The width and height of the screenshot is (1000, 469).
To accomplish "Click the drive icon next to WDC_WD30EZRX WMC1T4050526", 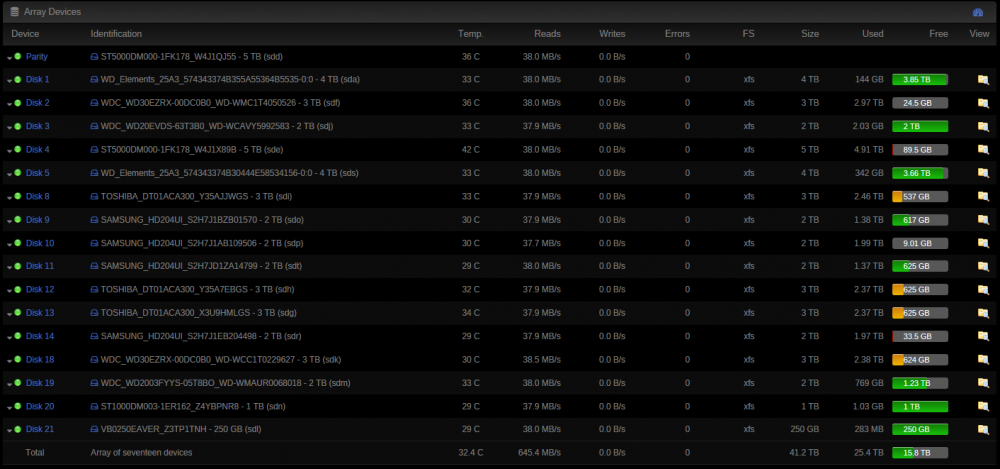I will pyautogui.click(x=94, y=103).
